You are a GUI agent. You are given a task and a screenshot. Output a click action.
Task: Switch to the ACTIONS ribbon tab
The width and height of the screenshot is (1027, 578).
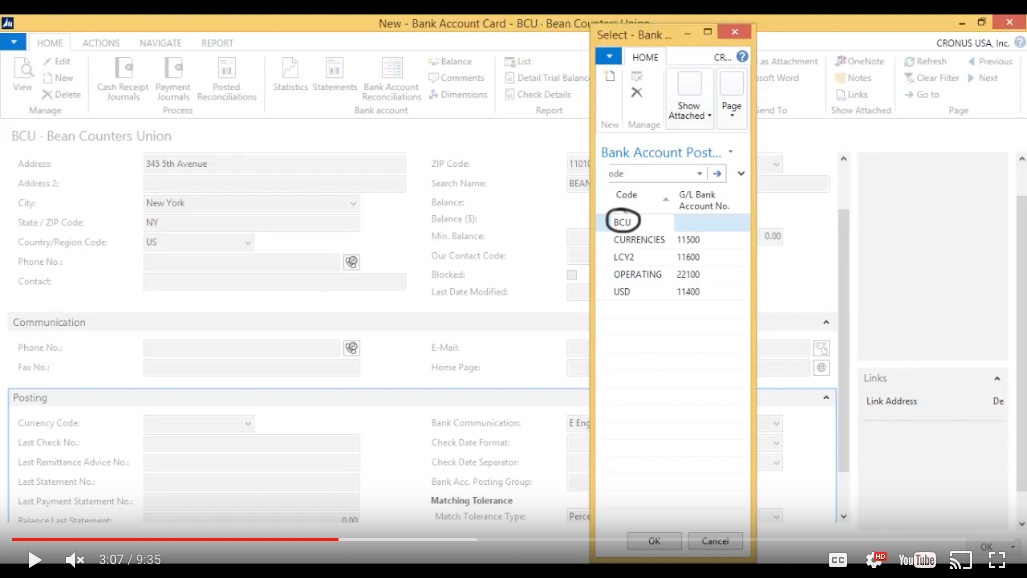click(x=100, y=42)
